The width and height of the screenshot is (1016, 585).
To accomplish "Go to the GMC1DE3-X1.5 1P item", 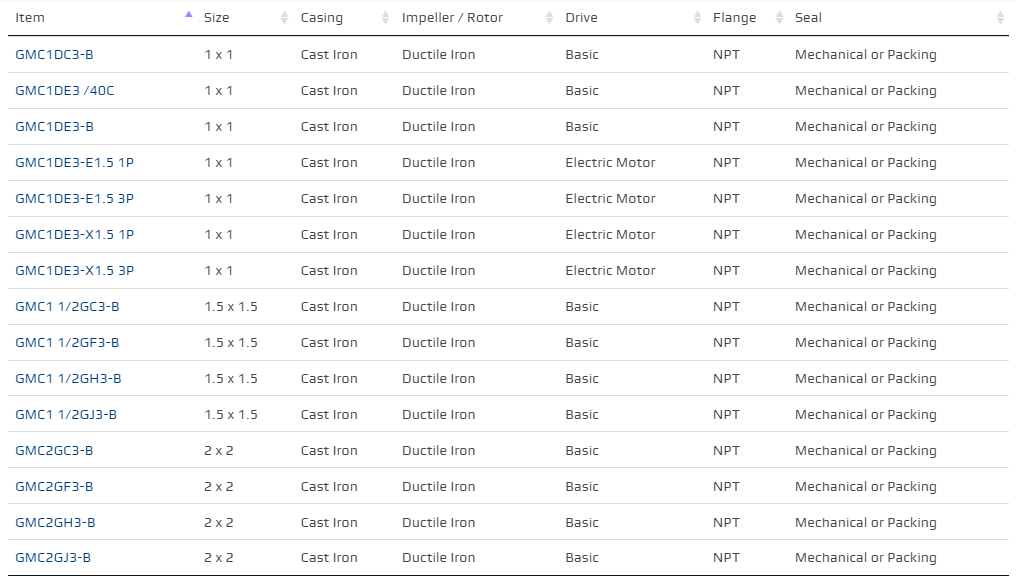I will point(74,235).
